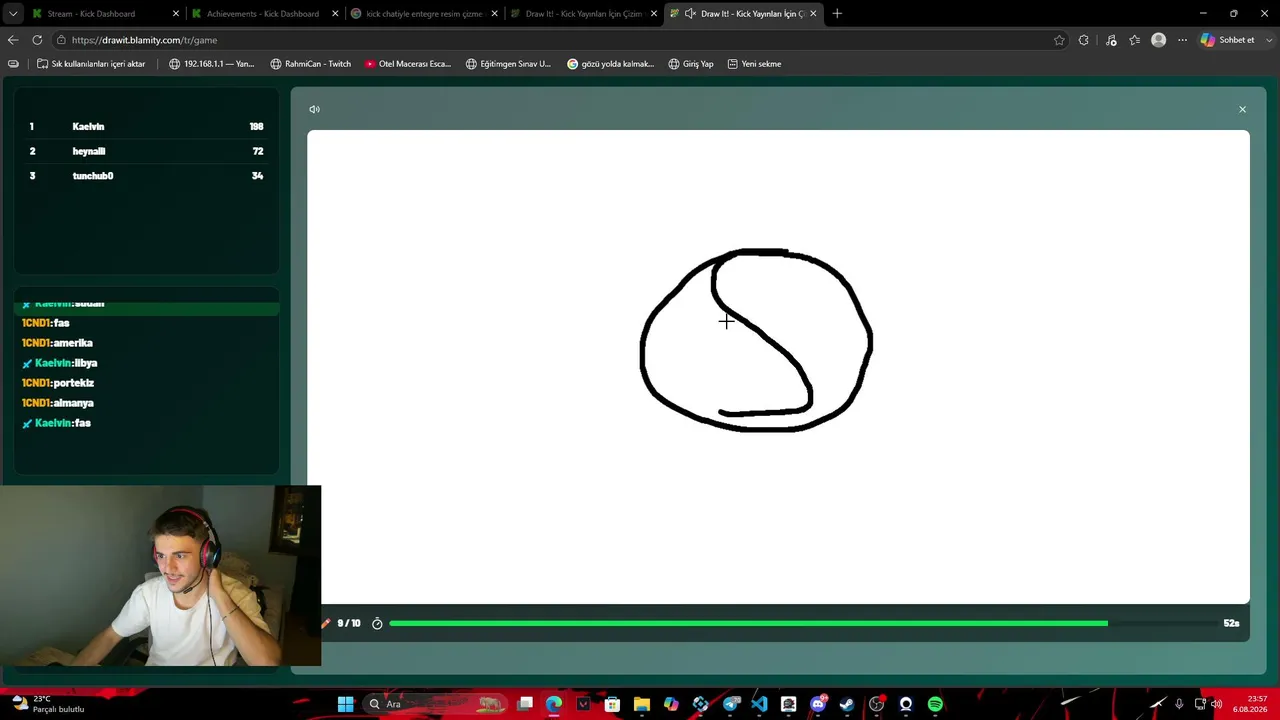Click the 52s remaining time label

pyautogui.click(x=1231, y=623)
